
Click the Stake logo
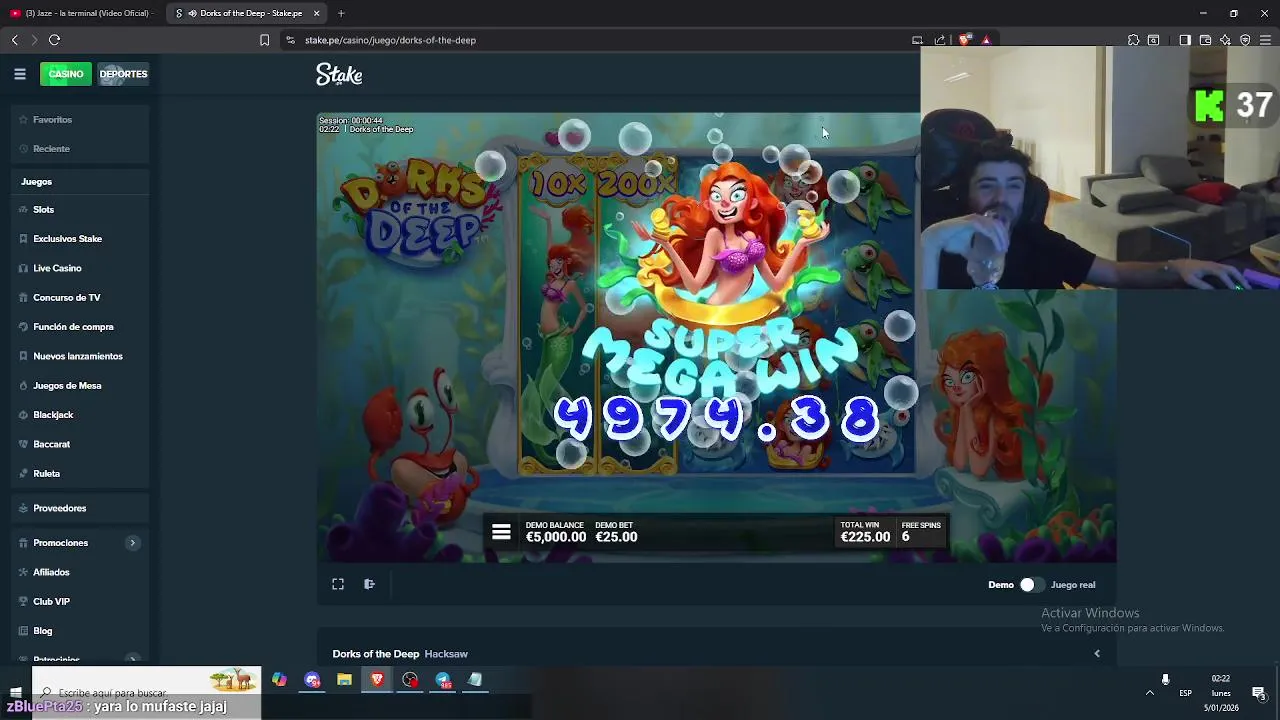coord(339,75)
